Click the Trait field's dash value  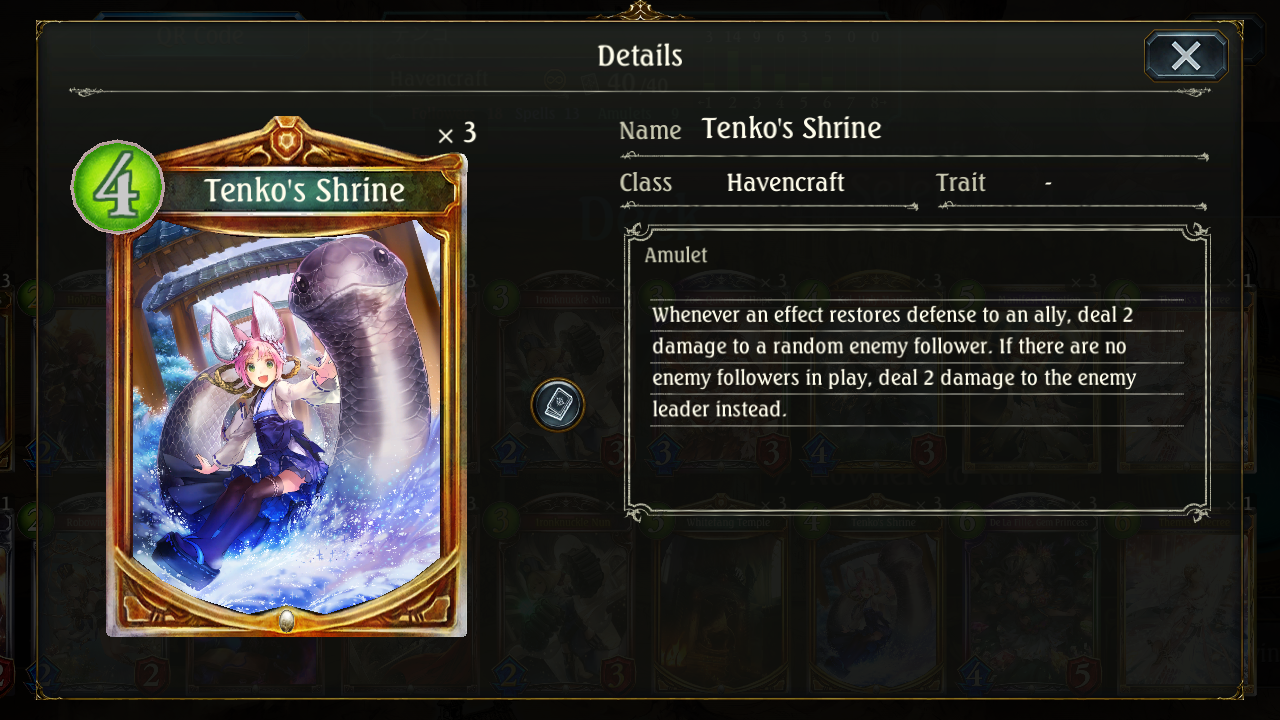[1047, 183]
